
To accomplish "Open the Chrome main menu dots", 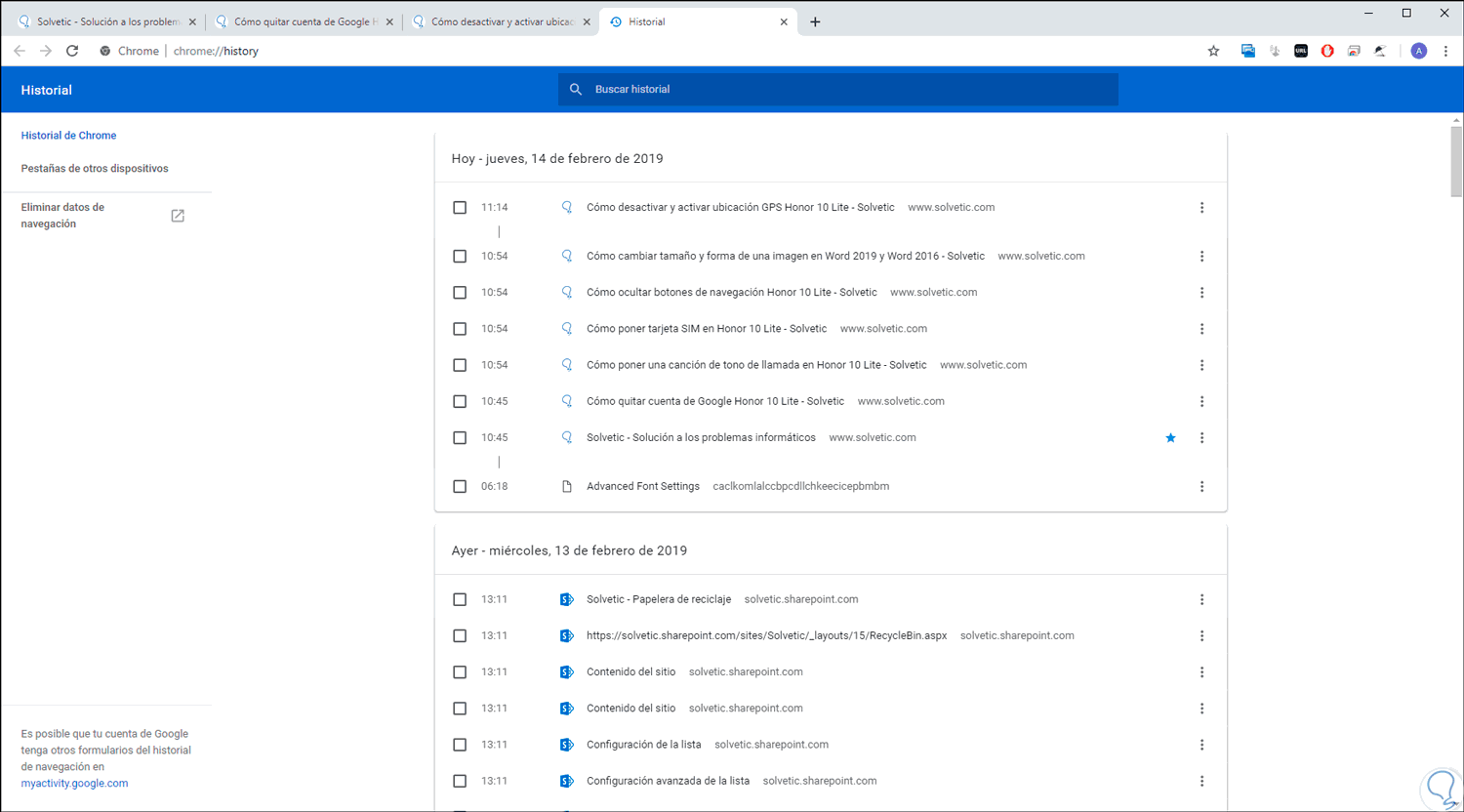I will (x=1445, y=51).
